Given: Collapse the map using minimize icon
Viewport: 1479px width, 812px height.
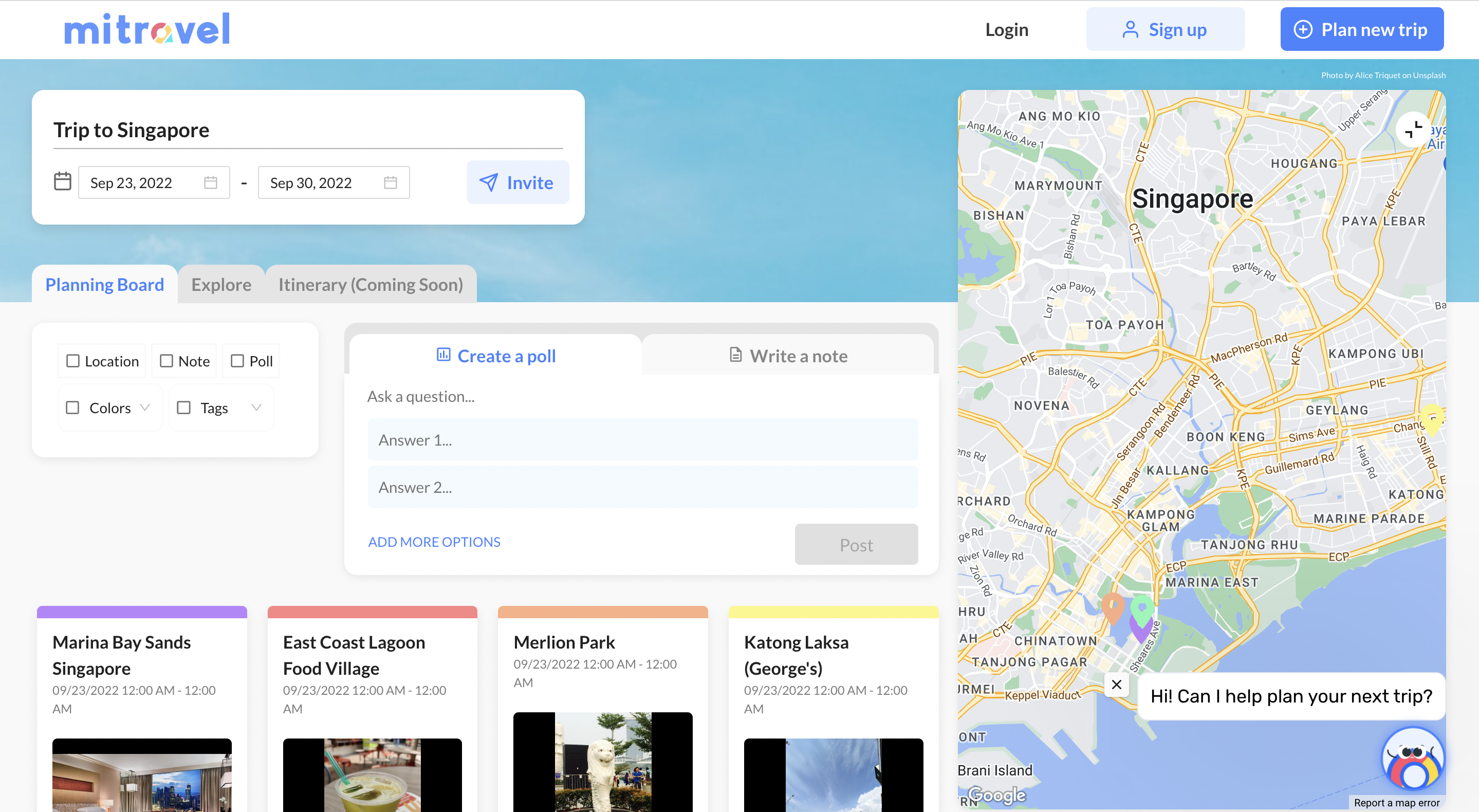Looking at the screenshot, I should tap(1413, 129).
